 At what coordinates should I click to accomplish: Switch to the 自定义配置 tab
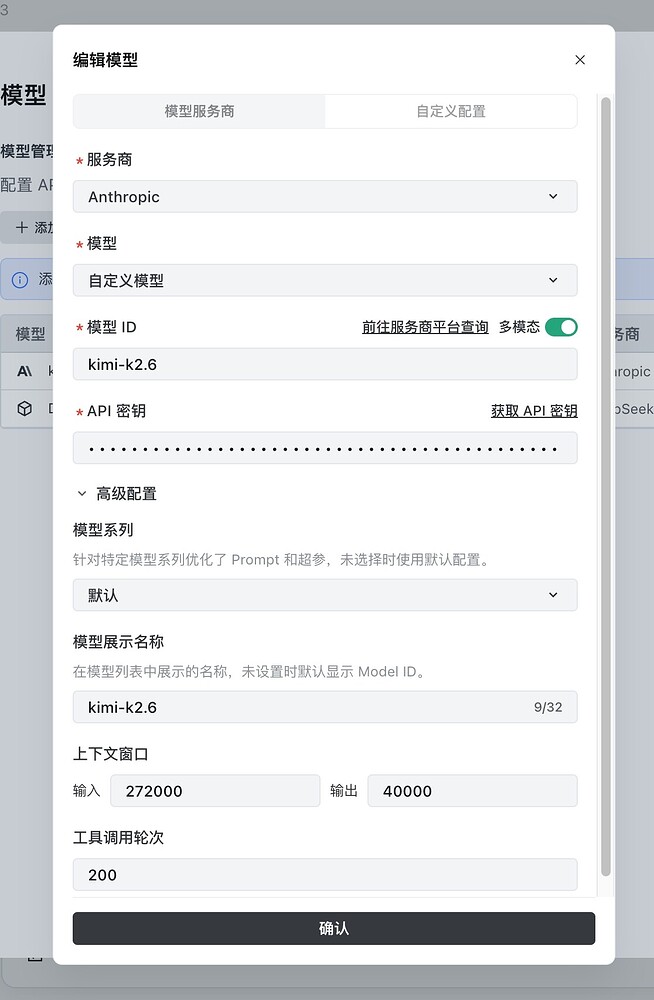tap(450, 112)
